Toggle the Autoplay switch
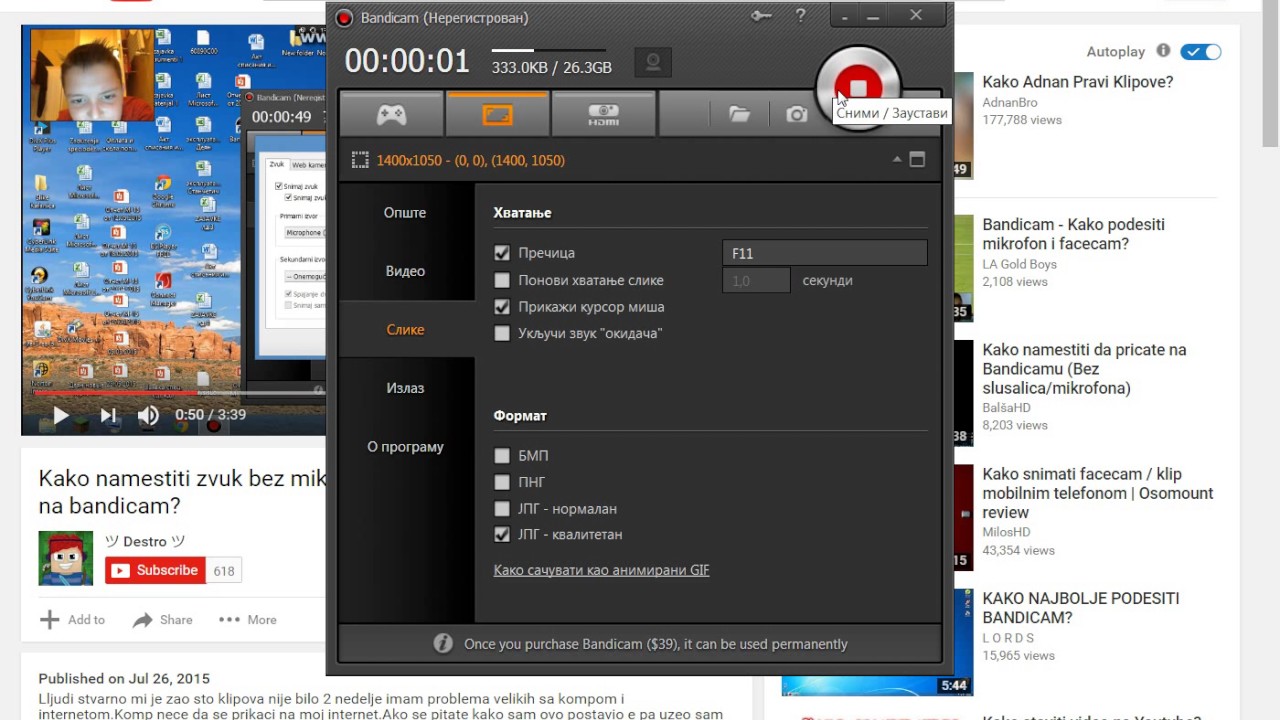 pyautogui.click(x=1201, y=52)
